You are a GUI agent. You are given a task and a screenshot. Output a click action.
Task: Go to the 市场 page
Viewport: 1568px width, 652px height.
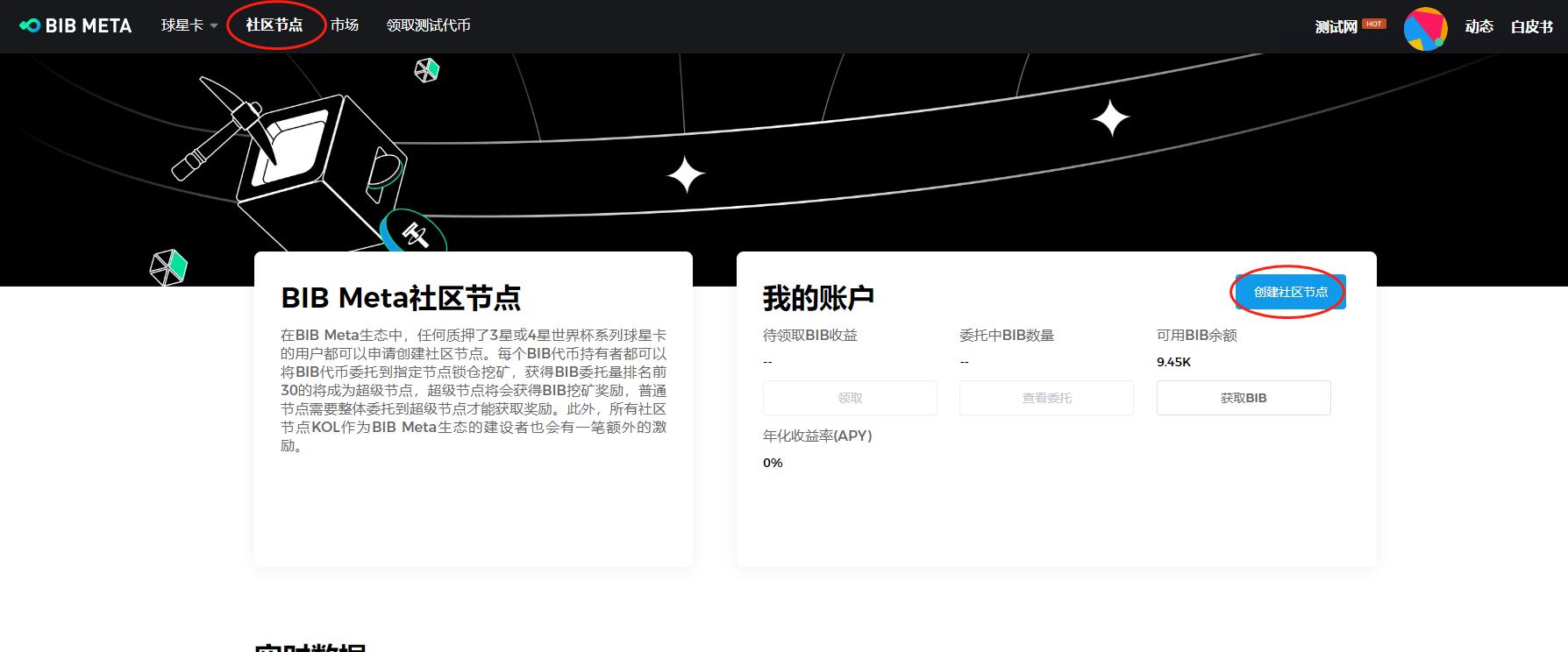(345, 25)
